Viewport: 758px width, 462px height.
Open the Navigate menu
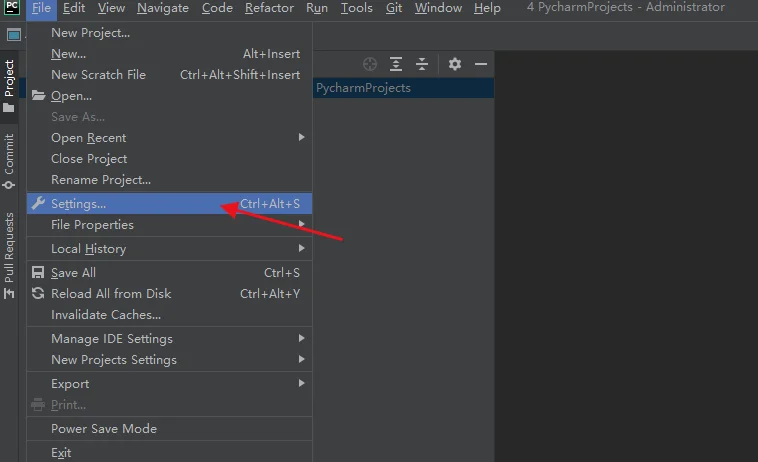click(x=163, y=8)
